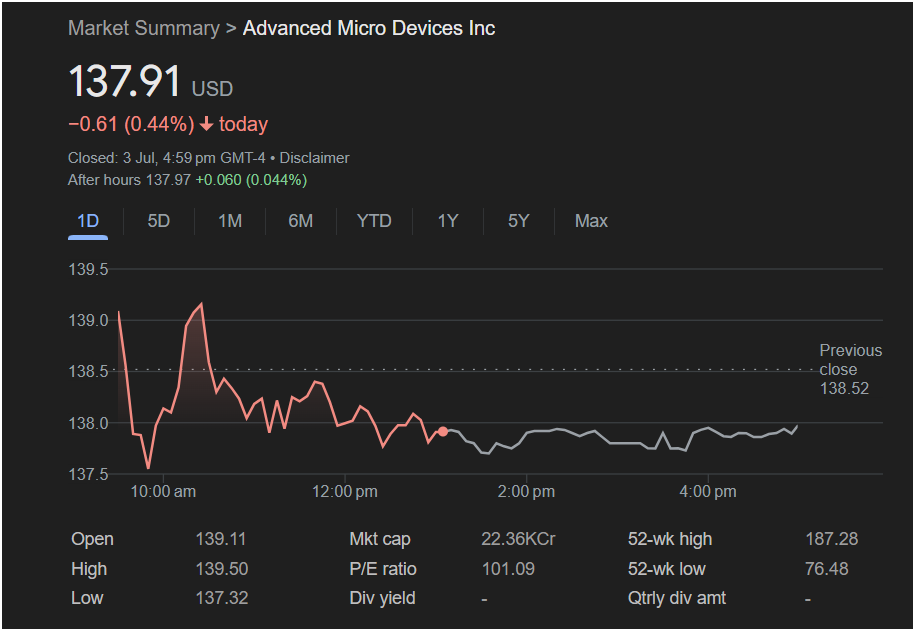Screen dimensions: 915x631
Task: Click the 138.5 y-axis label
Action: pos(88,371)
